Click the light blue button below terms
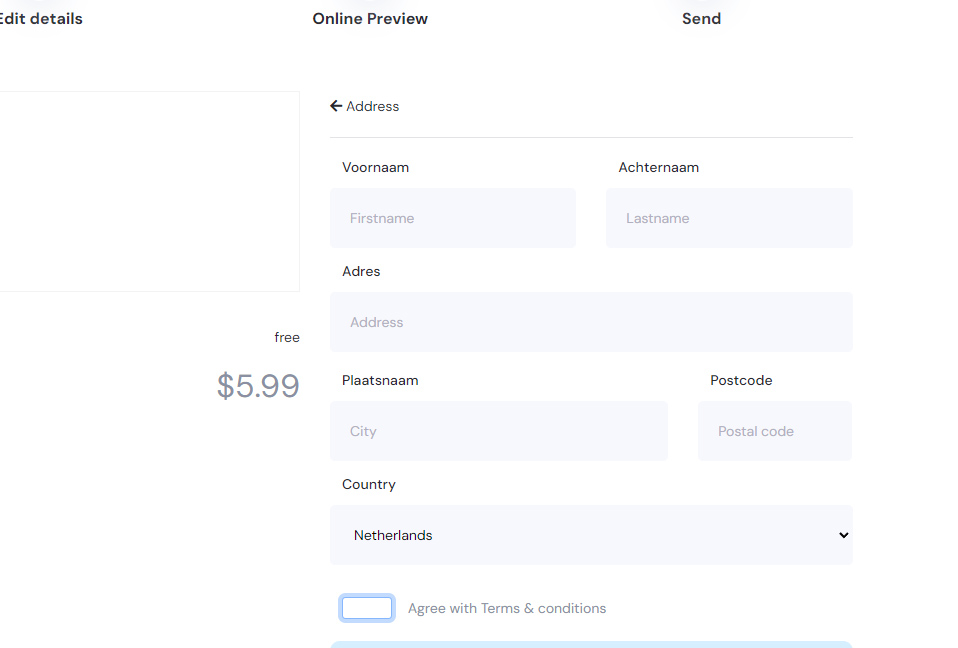This screenshot has height=648, width=958. point(591,644)
